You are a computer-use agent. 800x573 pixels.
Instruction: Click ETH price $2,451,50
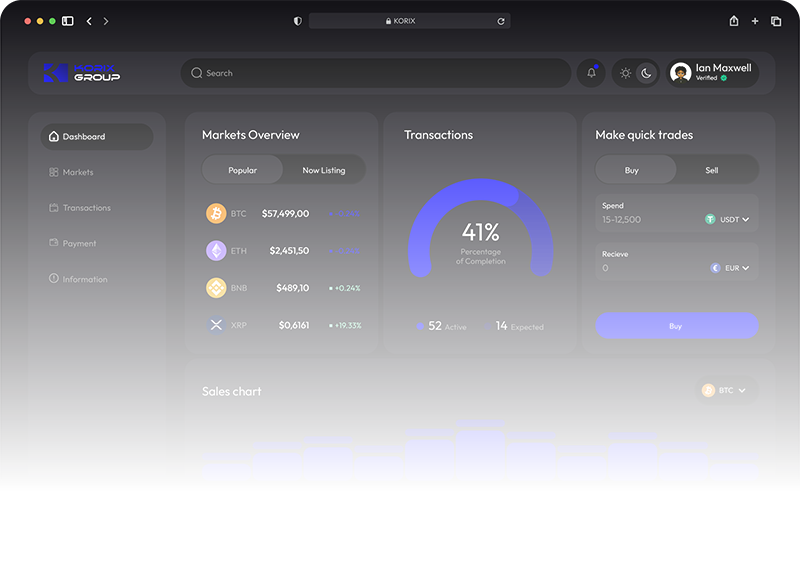pyautogui.click(x=289, y=251)
